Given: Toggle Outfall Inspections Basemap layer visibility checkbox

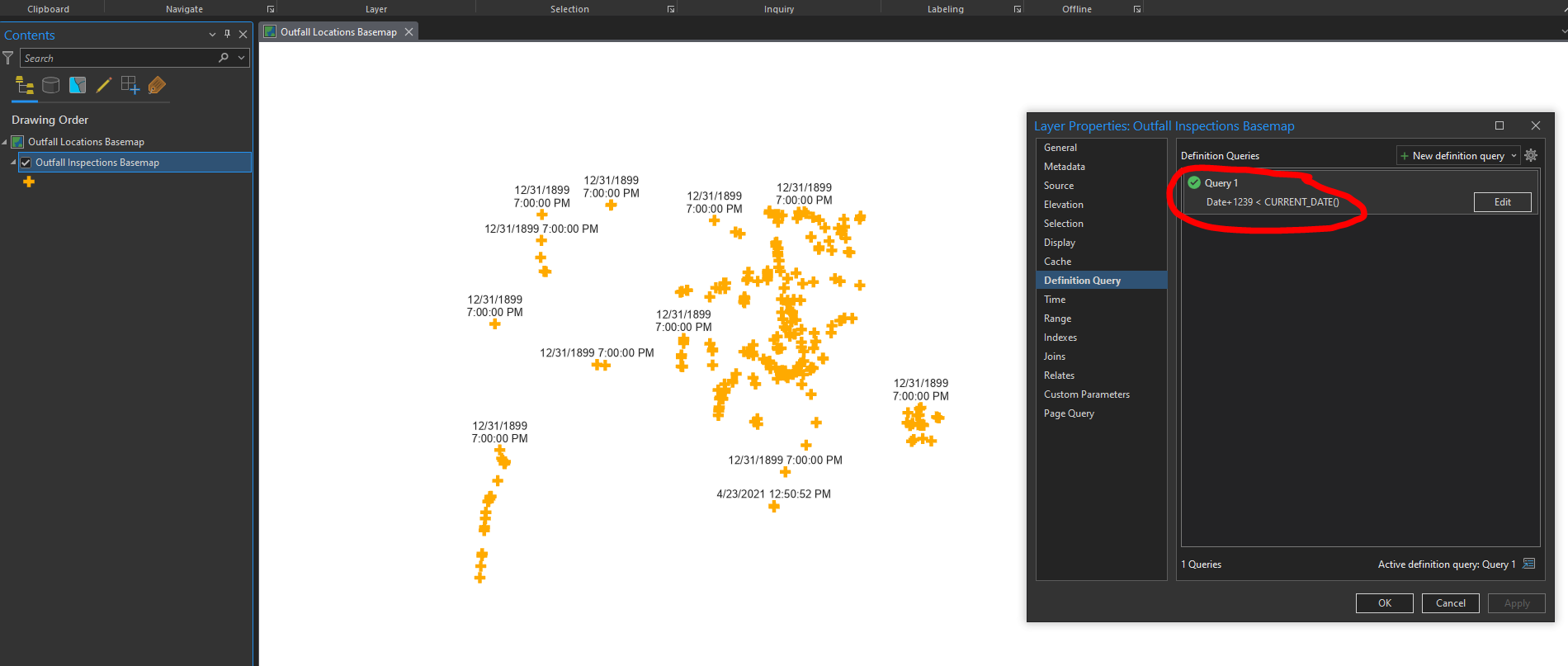Looking at the screenshot, I should pyautogui.click(x=26, y=163).
